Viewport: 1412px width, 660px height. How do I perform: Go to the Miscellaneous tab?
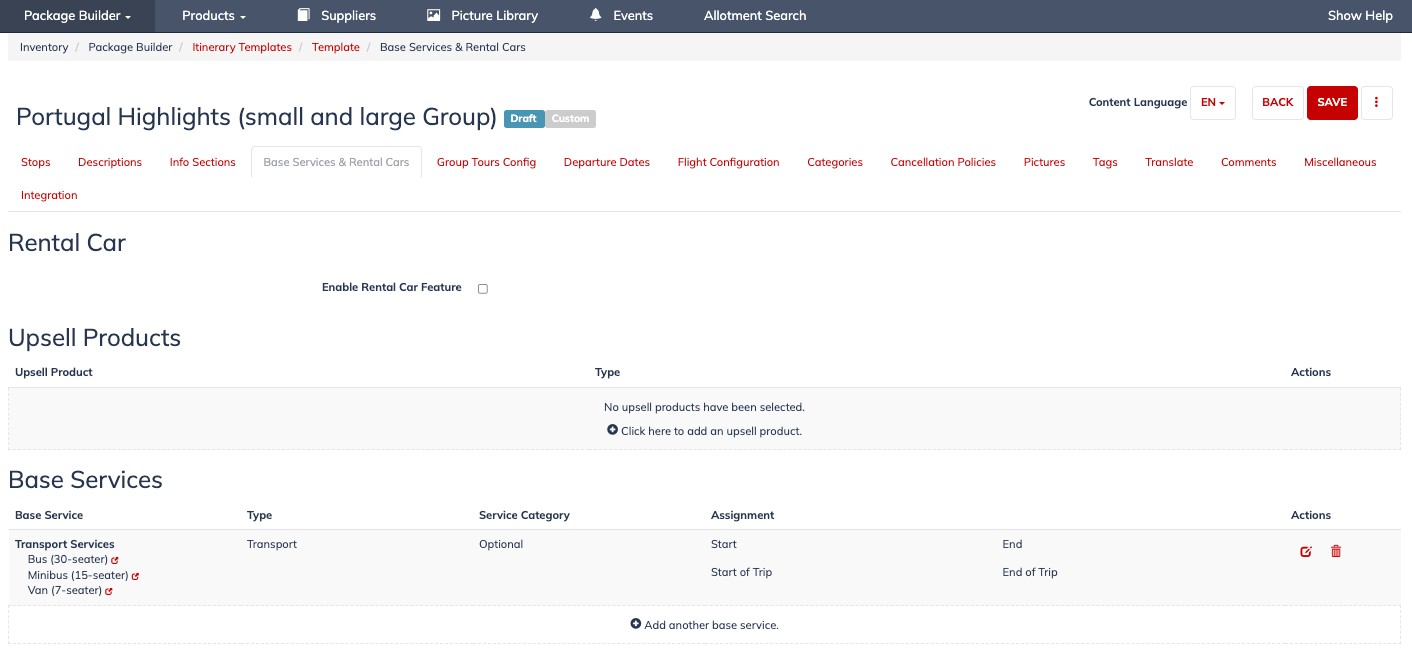click(1340, 162)
